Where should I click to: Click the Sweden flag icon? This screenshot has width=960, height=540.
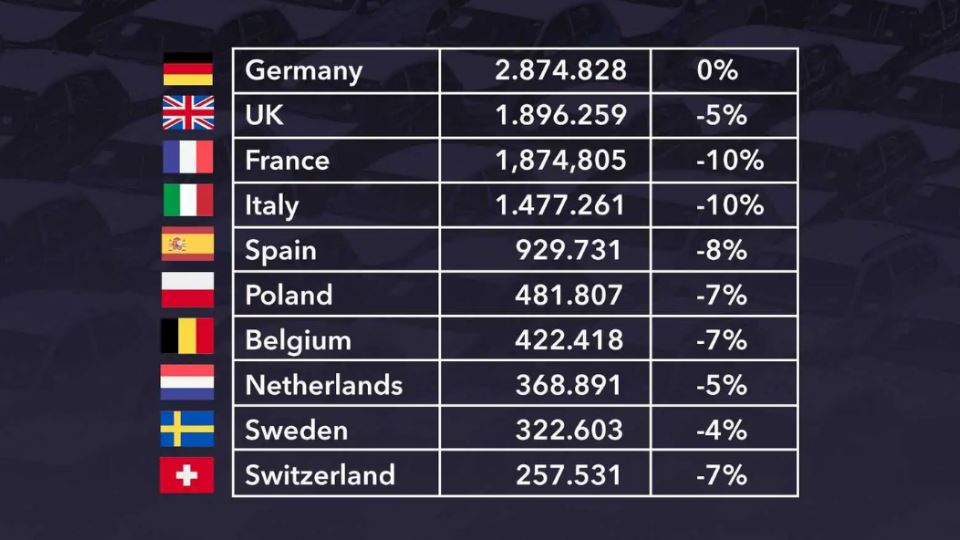[x=188, y=428]
